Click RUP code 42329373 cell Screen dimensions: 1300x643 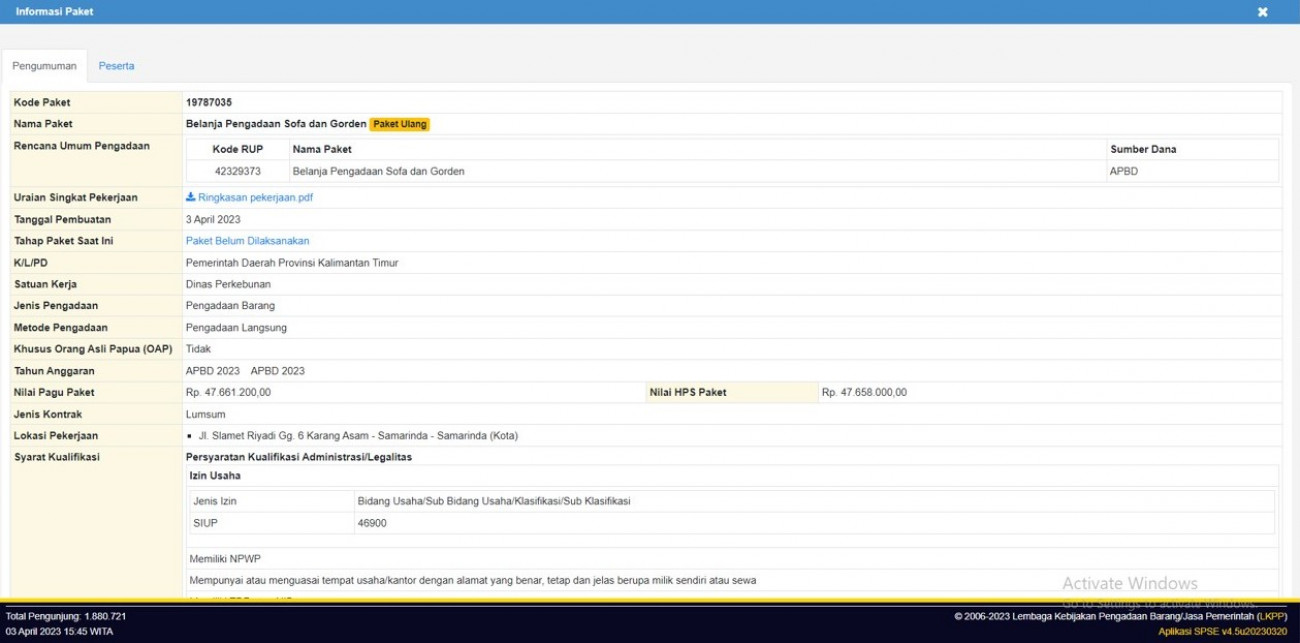click(x=237, y=171)
